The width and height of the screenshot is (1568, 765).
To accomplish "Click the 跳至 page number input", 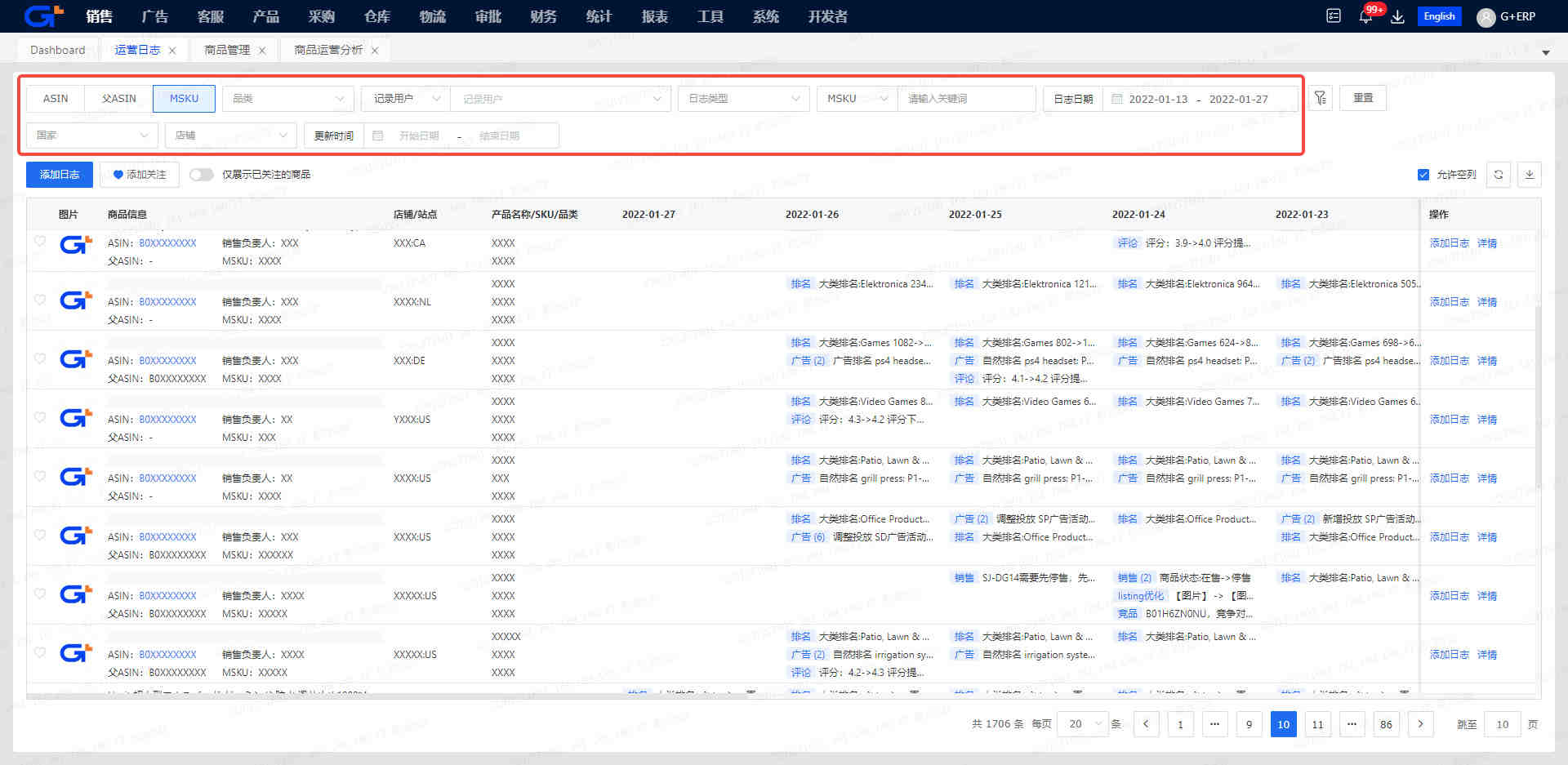I will 1502,724.
